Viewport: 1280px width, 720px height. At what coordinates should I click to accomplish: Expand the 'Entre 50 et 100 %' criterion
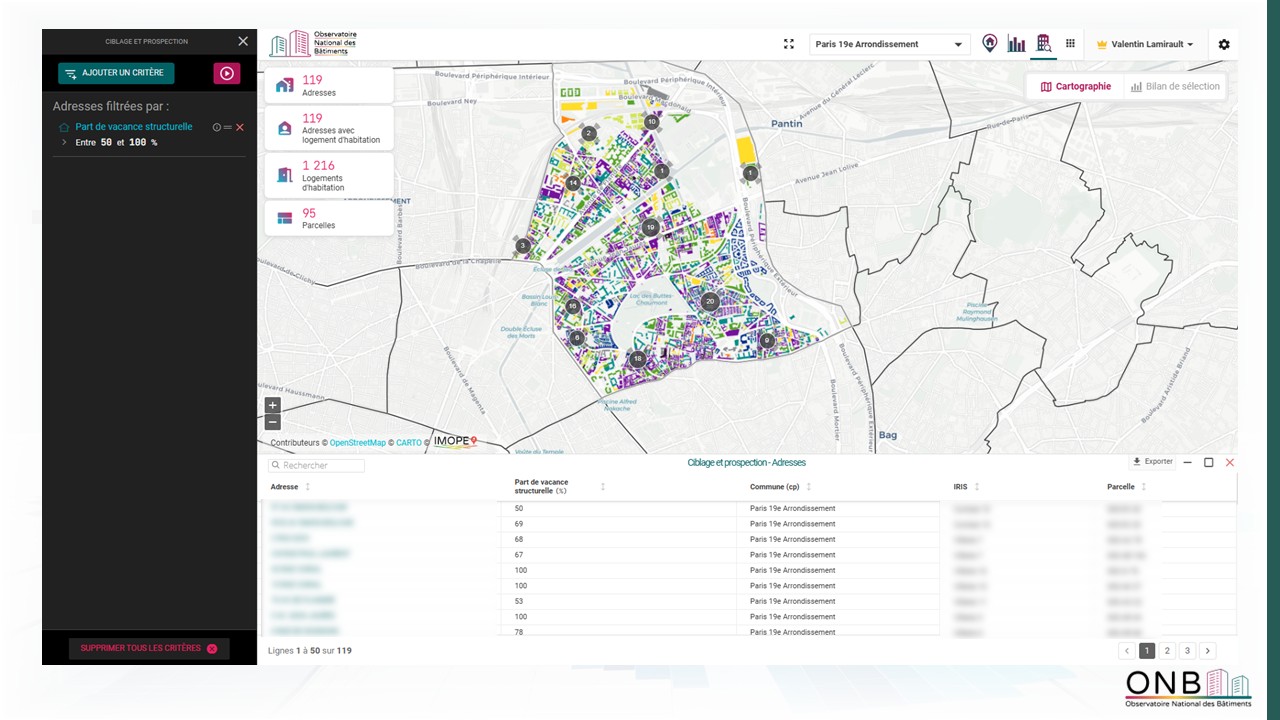64,143
